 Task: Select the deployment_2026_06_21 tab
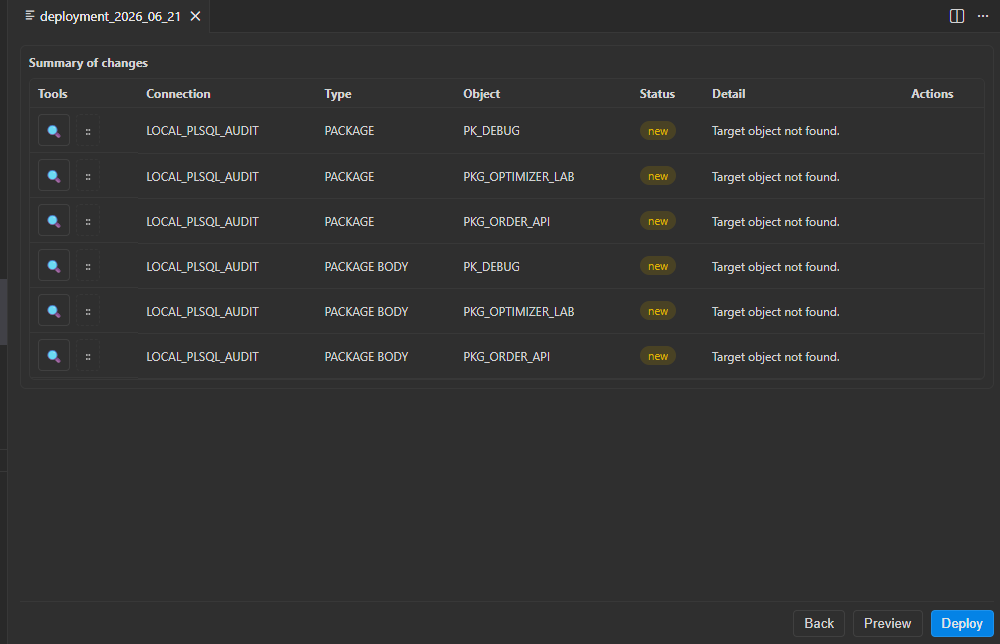pos(110,16)
